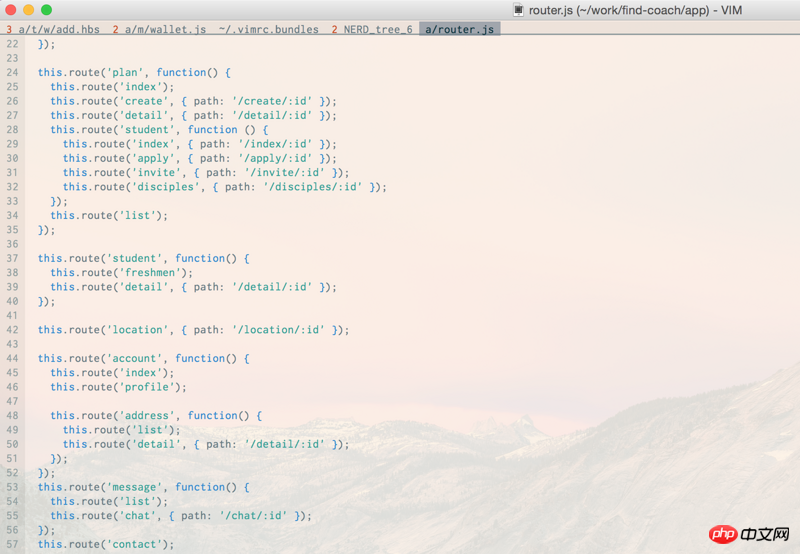Click '/disciples/:id' path on line 32
800x554 pixels.
[x=313, y=187]
